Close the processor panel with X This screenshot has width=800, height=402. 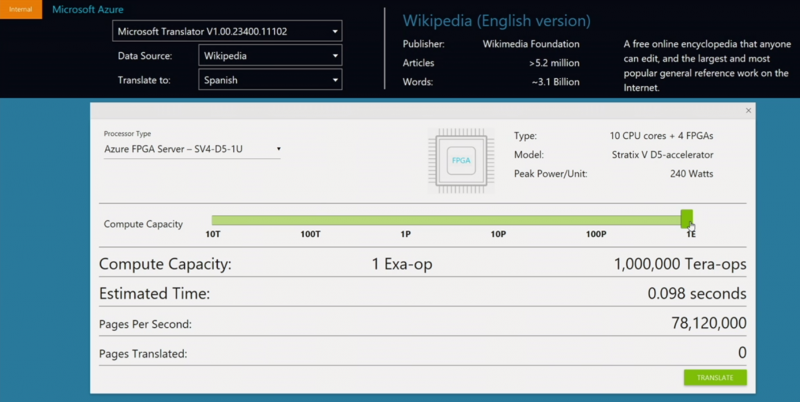748,110
